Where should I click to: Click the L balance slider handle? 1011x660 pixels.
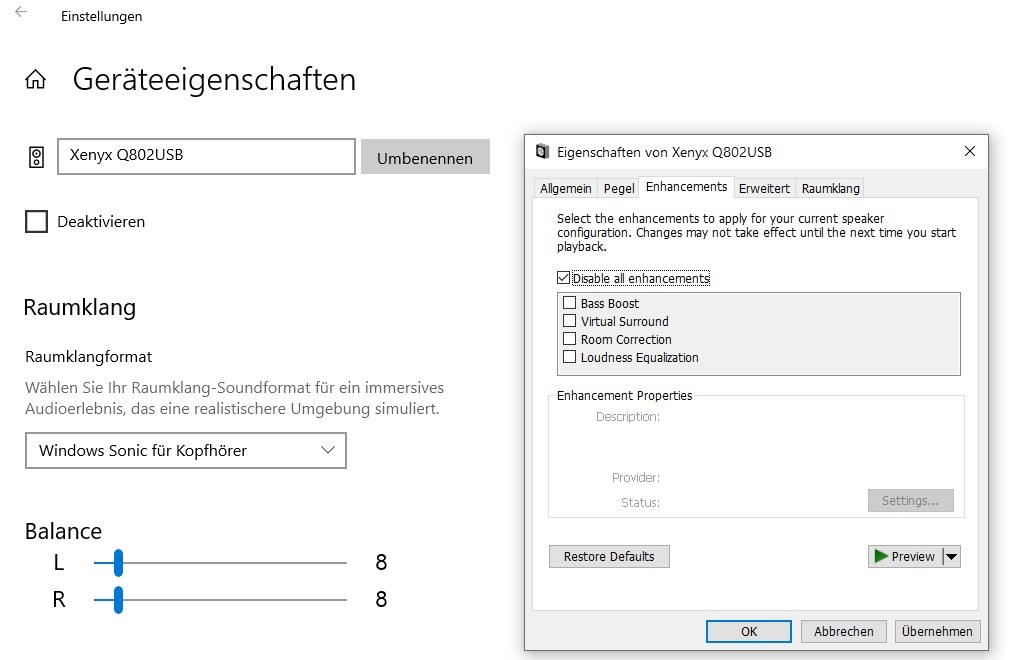(118, 563)
